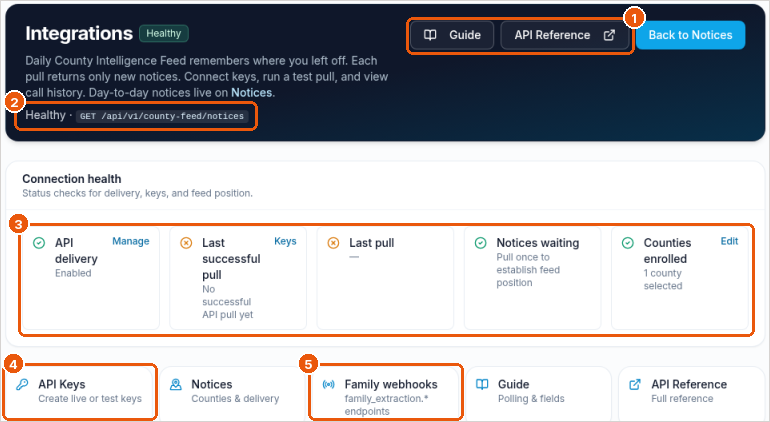Click 'Create live or test keys' text
This screenshot has width=770, height=422.
pos(90,398)
